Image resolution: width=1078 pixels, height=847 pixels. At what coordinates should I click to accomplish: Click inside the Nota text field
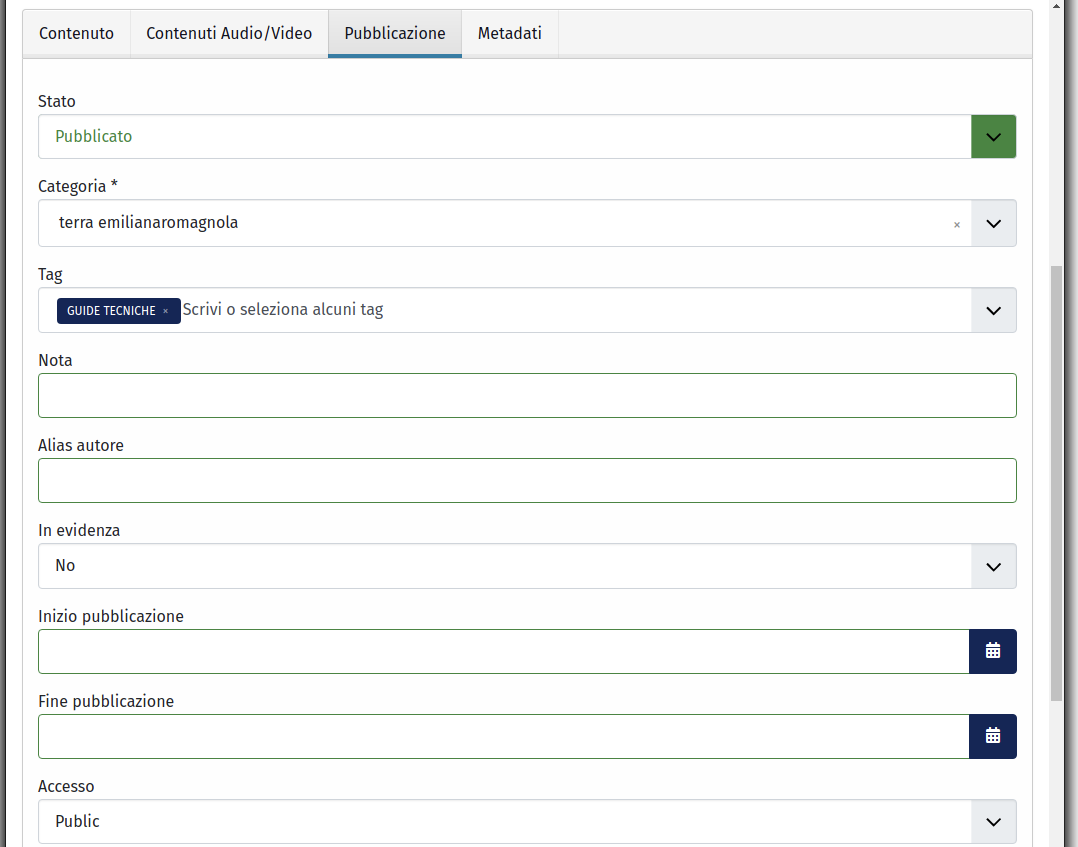pos(527,395)
